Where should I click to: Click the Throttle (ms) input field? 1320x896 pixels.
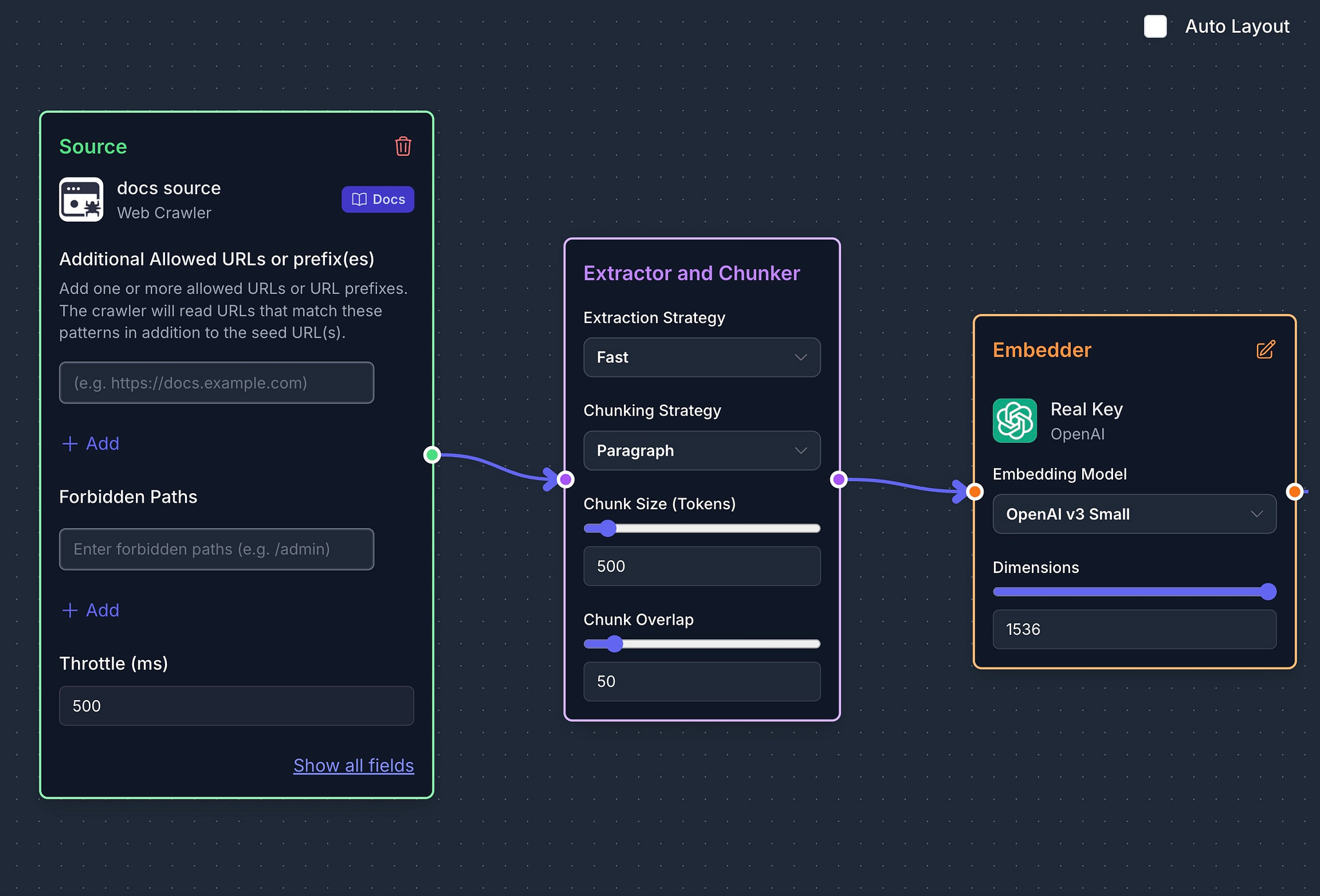pos(236,706)
